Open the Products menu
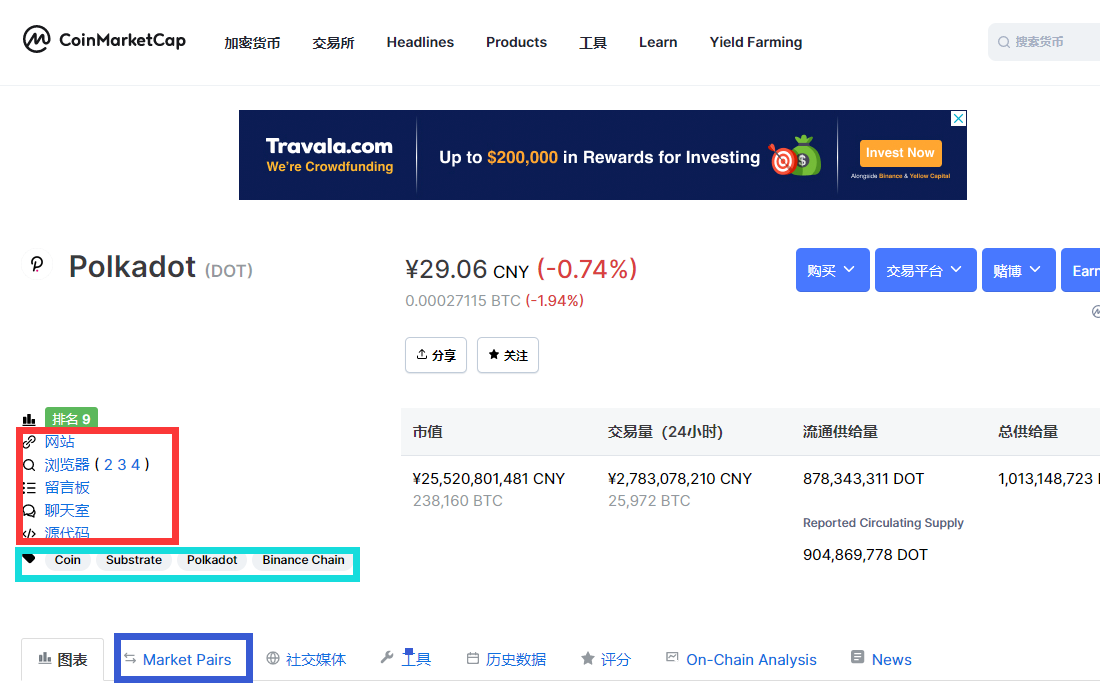The height and width of the screenshot is (698, 1100). pos(516,42)
